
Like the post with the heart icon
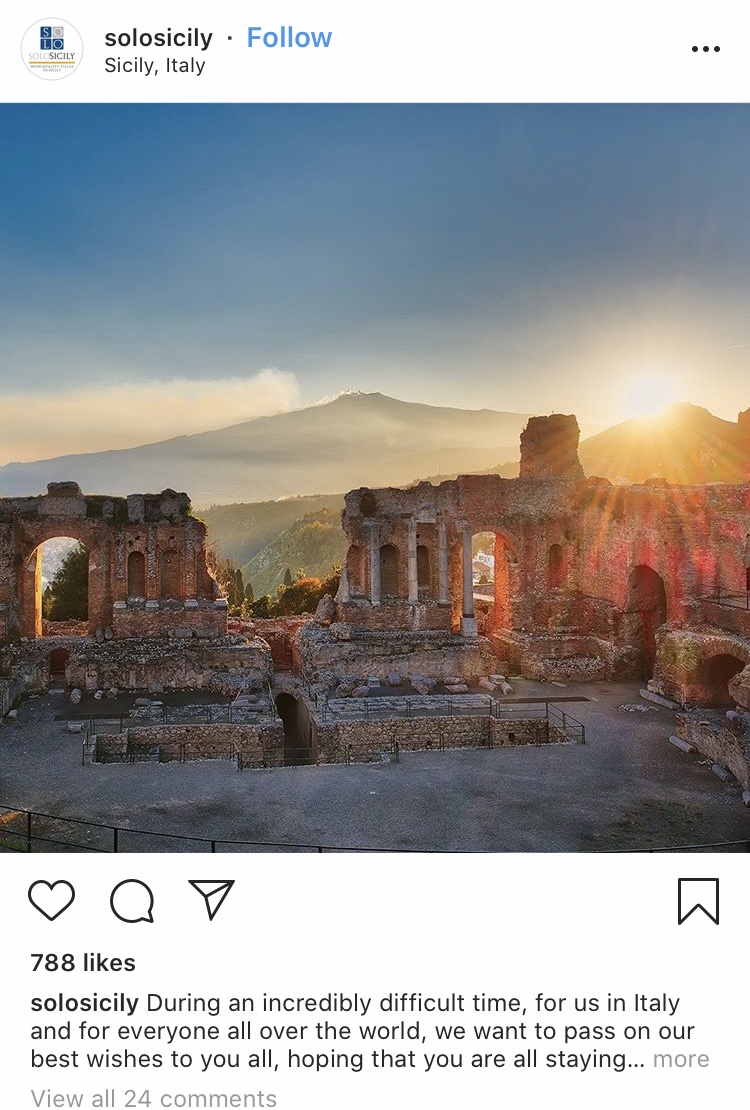click(52, 900)
